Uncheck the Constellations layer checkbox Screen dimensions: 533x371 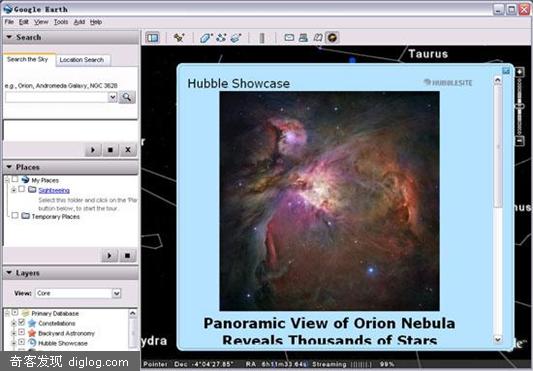(21, 322)
